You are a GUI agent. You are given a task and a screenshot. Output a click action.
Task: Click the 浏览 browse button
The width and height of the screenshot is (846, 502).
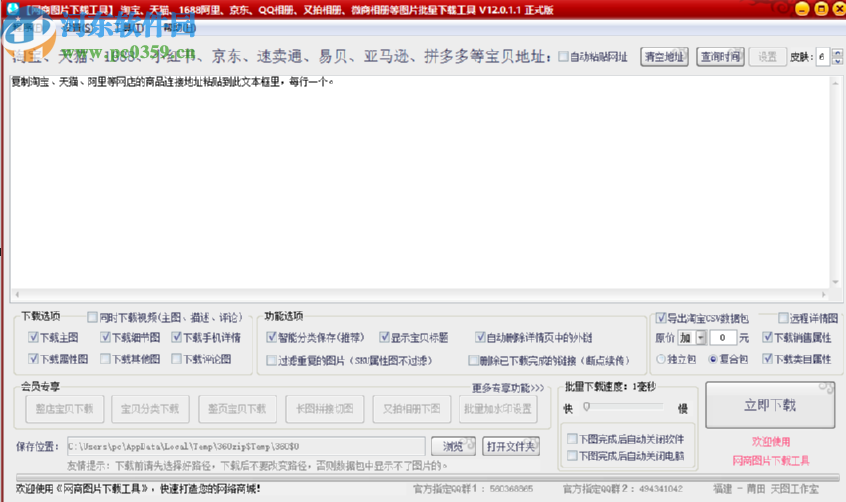click(453, 446)
